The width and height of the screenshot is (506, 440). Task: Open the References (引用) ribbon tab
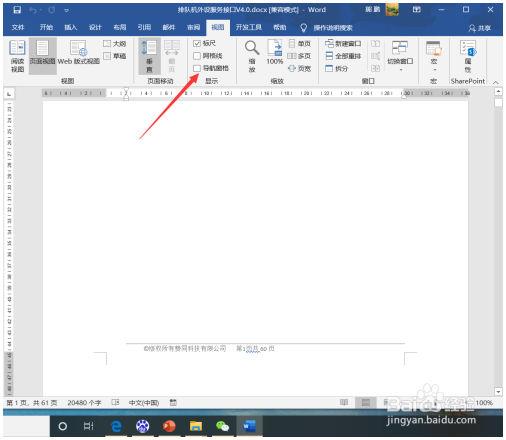[x=144, y=27]
